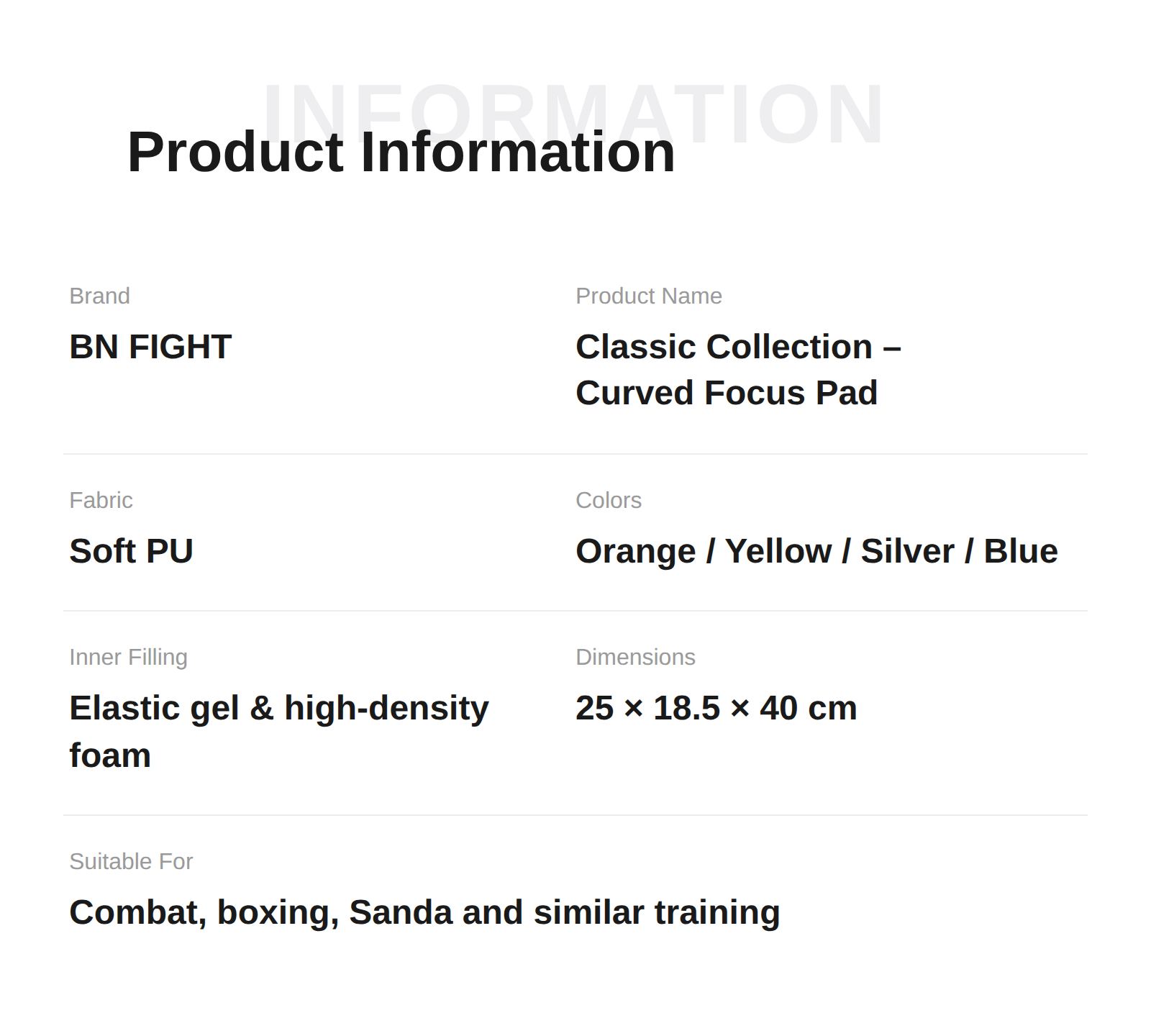The image size is (1151, 1036).
Task: Click Curved Focus Pad text
Action: click(x=727, y=393)
